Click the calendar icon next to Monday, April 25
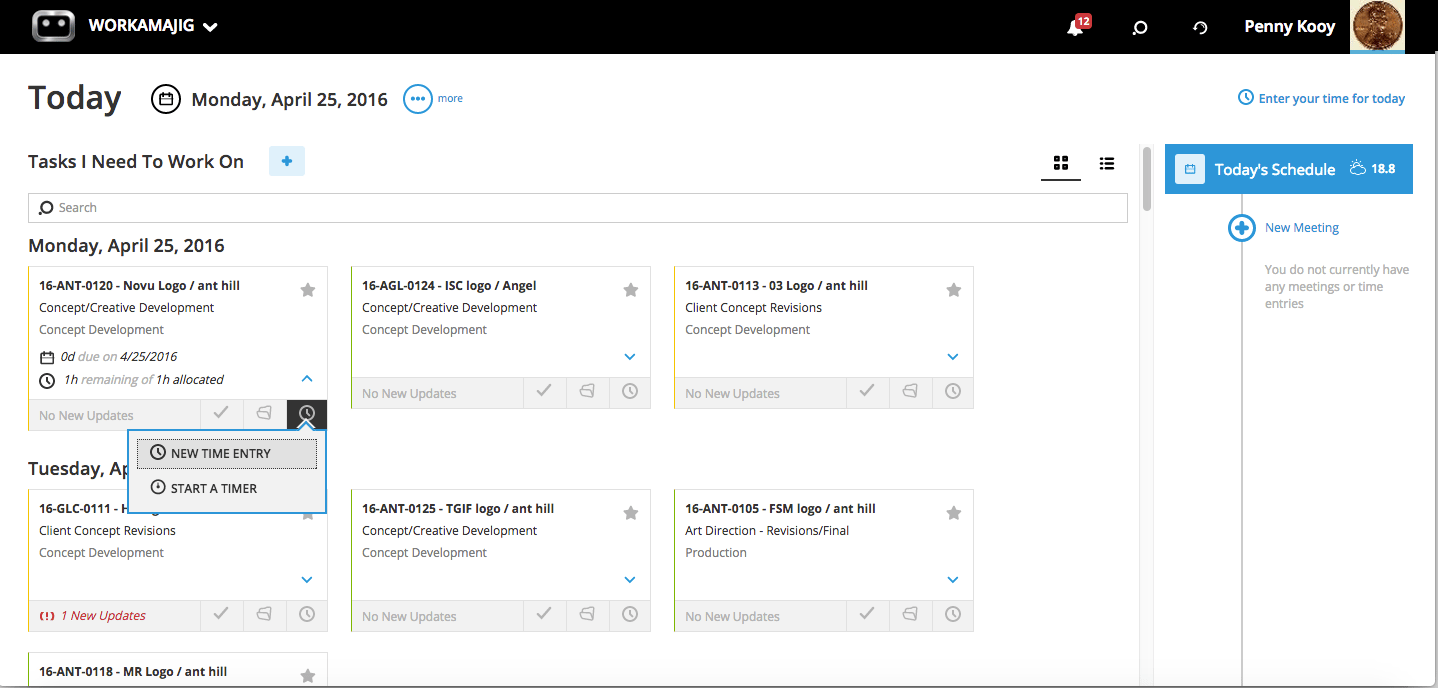Image resolution: width=1438 pixels, height=688 pixels. click(x=166, y=98)
